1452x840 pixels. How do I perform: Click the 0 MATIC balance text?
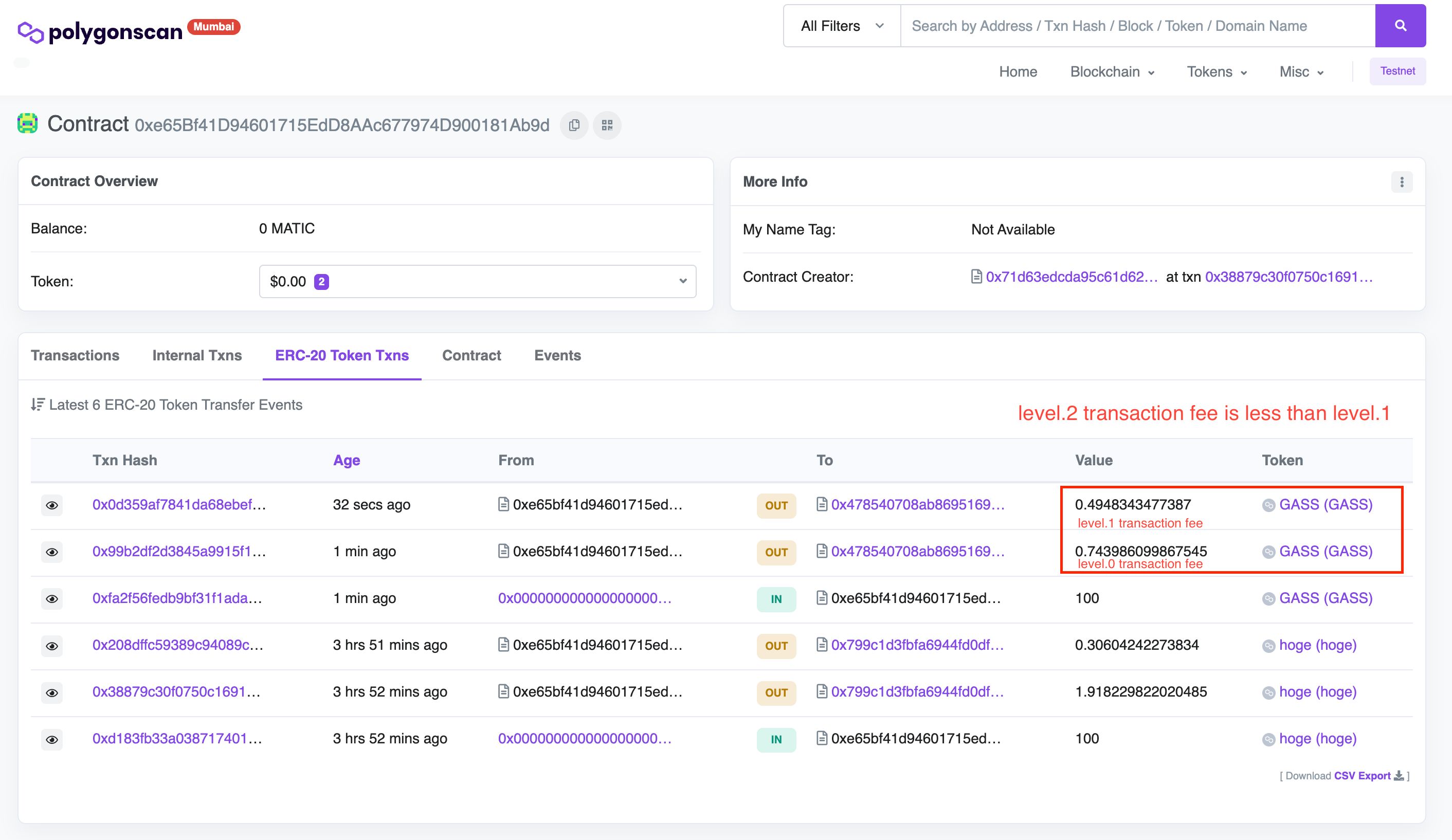pyautogui.click(x=286, y=228)
